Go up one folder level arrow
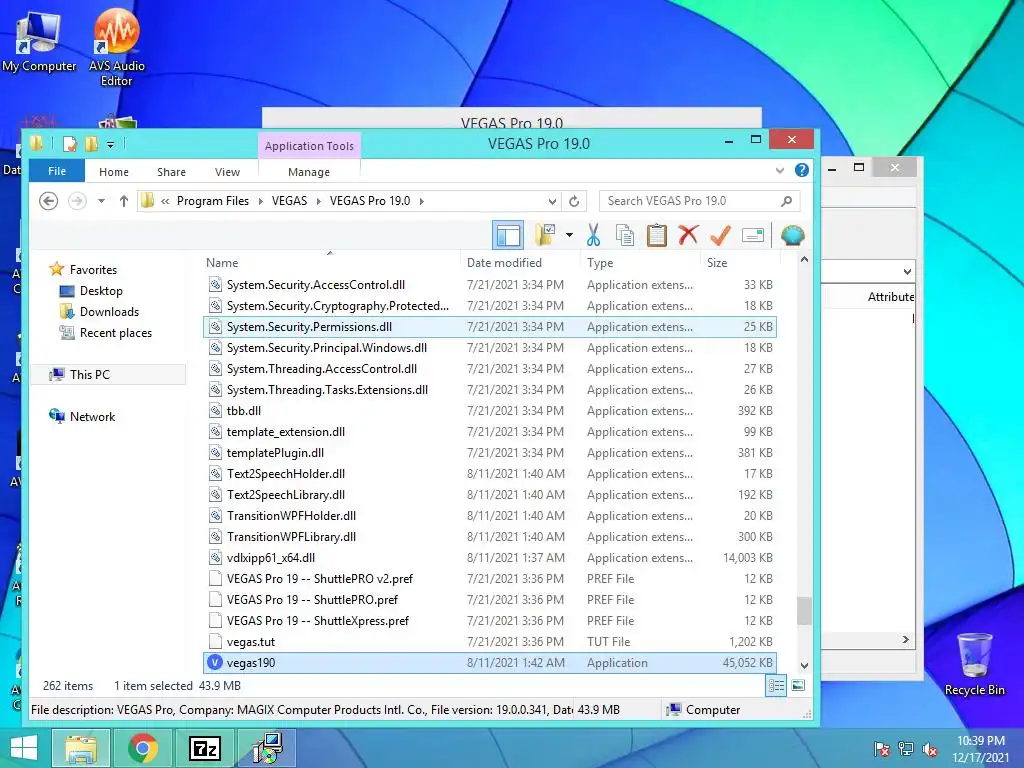Image resolution: width=1024 pixels, height=768 pixels. pyautogui.click(x=123, y=201)
